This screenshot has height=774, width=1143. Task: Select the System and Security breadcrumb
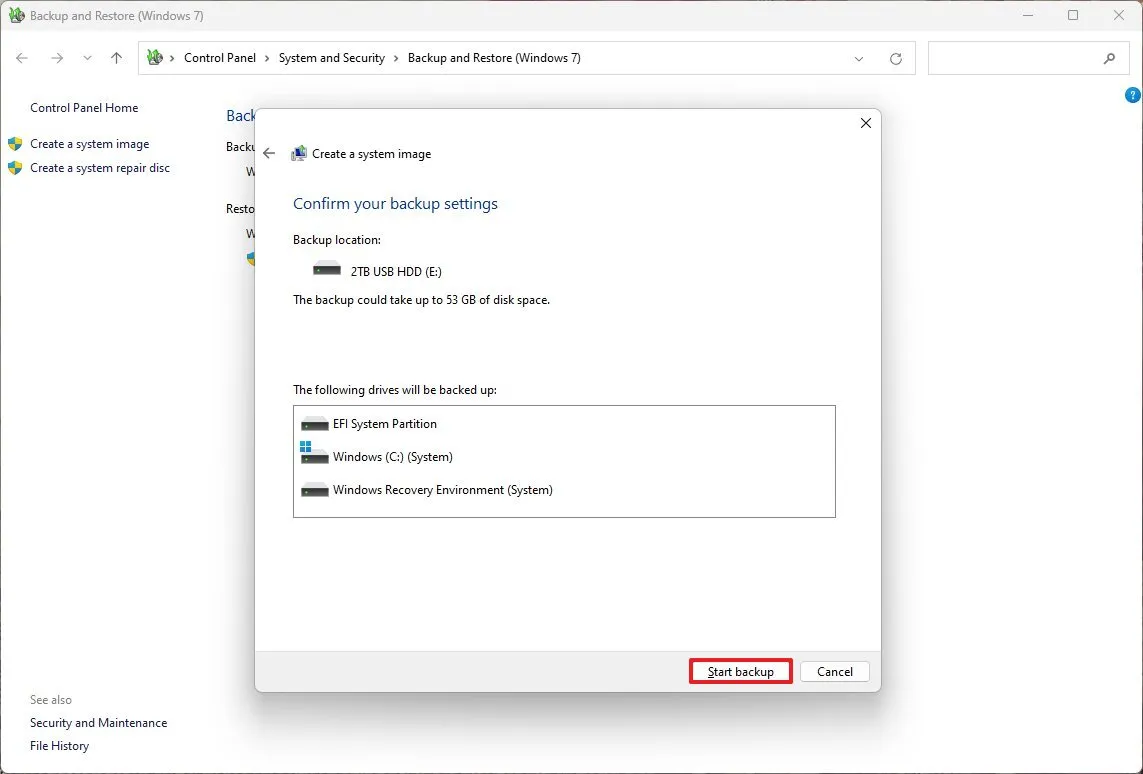[331, 58]
